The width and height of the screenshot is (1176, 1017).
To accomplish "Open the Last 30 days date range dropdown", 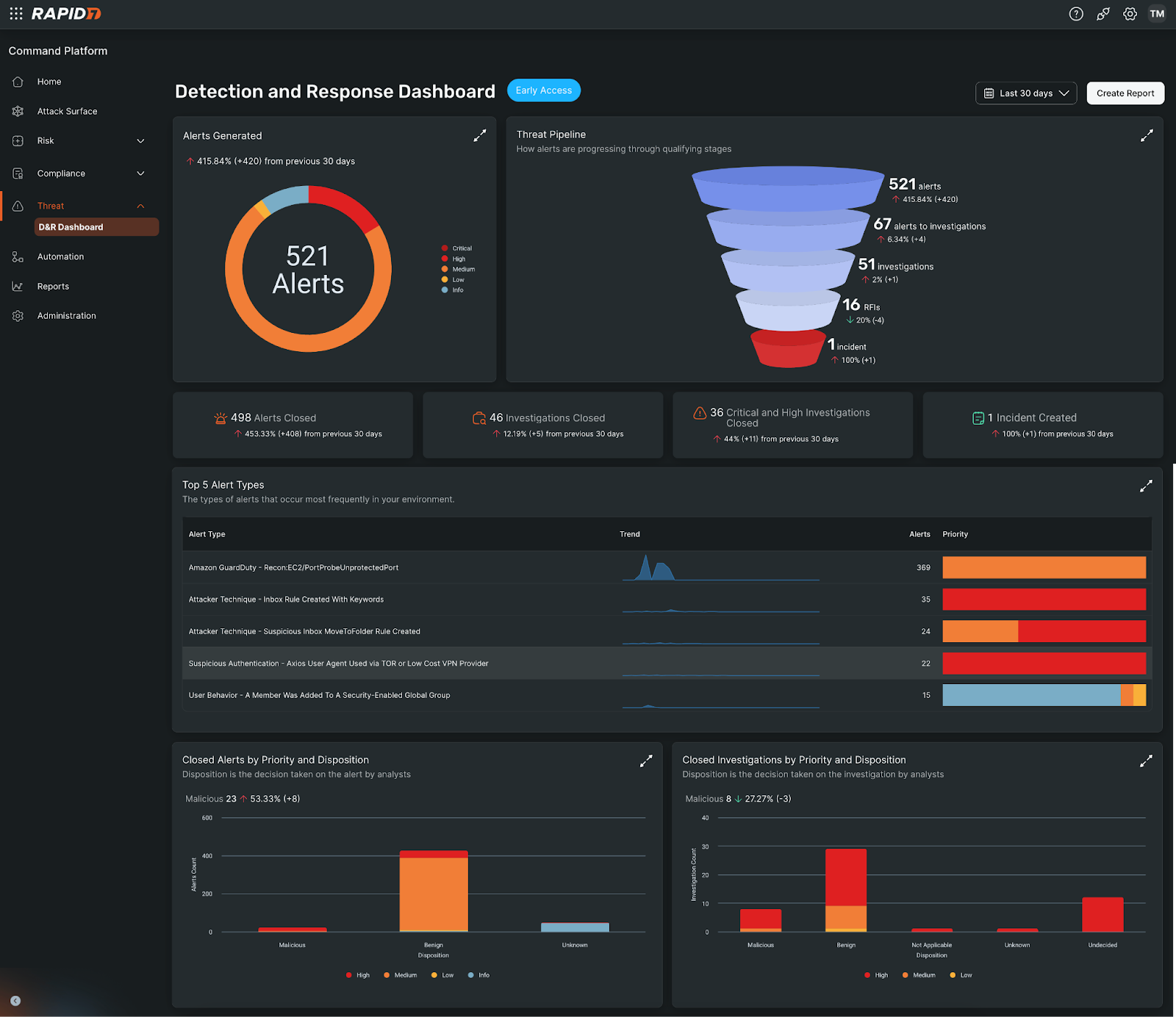I will click(x=1025, y=93).
